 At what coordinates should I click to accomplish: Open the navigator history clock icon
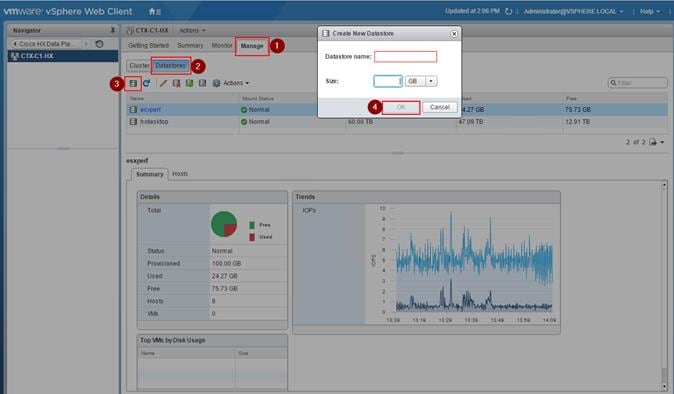[99, 44]
